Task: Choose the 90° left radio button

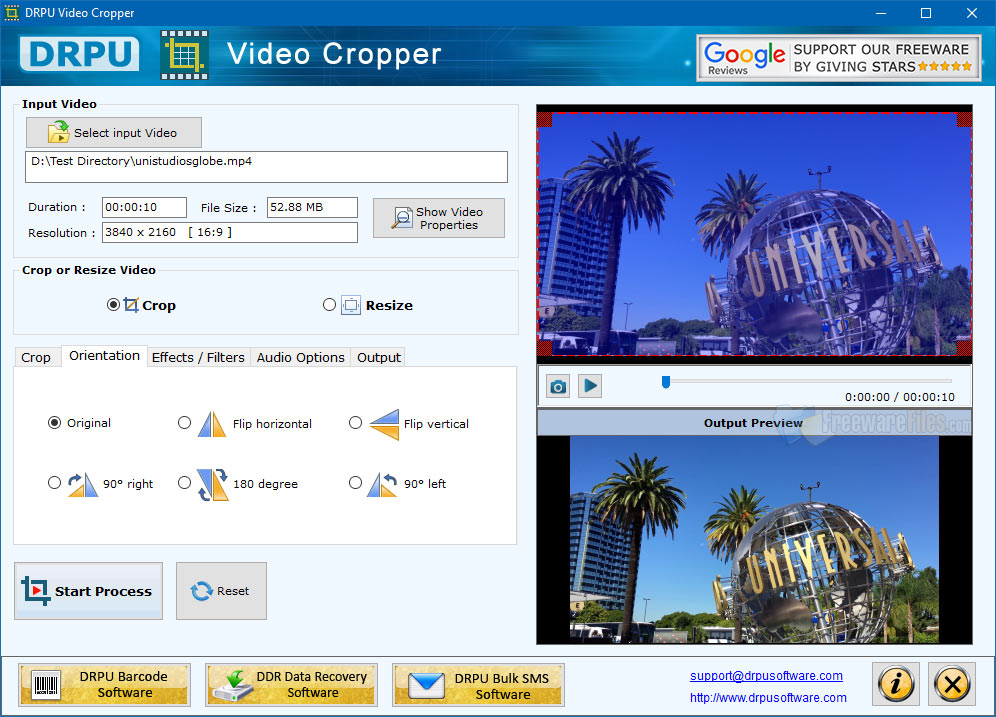Action: click(355, 483)
